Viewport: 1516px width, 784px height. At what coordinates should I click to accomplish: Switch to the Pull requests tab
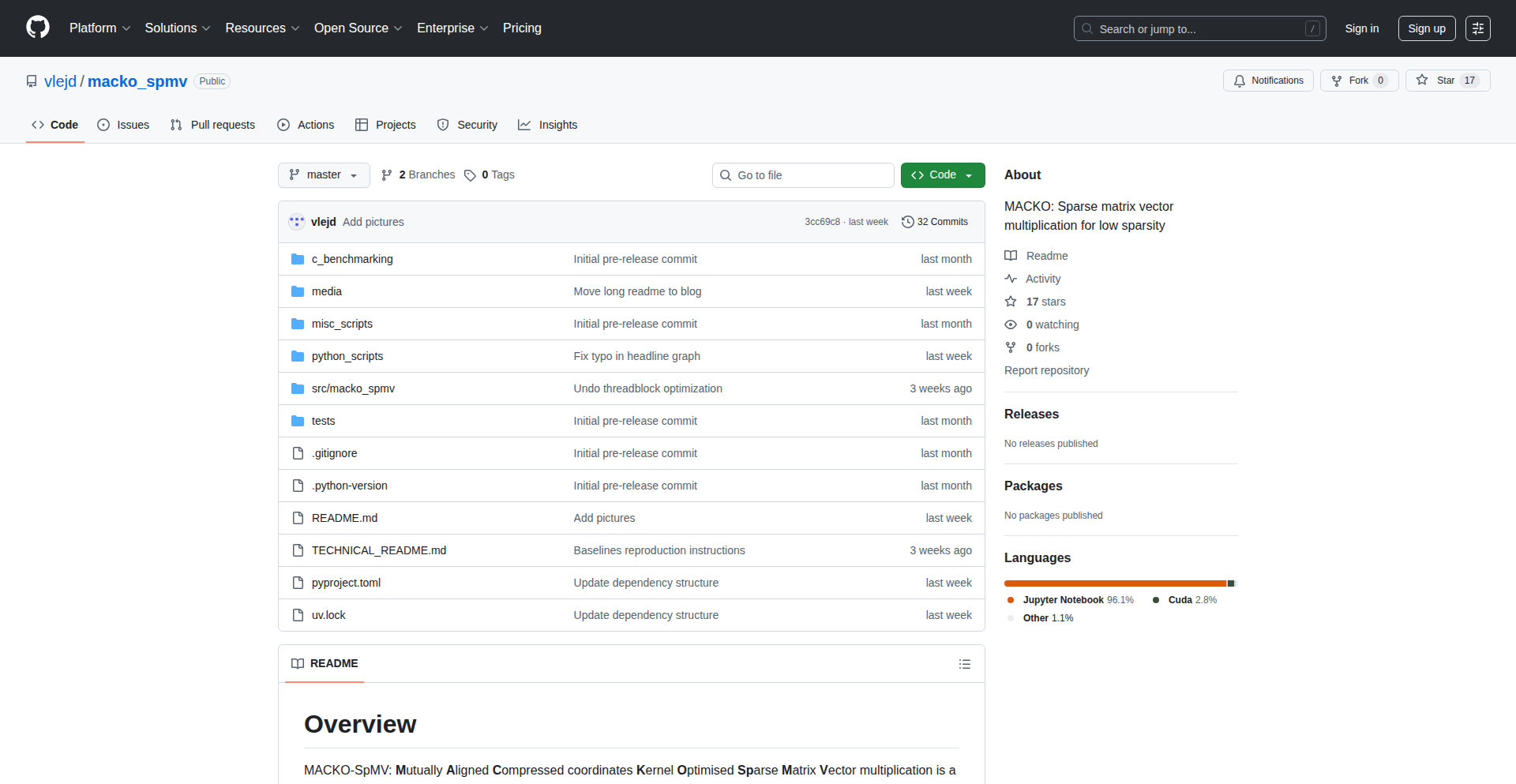pos(213,125)
